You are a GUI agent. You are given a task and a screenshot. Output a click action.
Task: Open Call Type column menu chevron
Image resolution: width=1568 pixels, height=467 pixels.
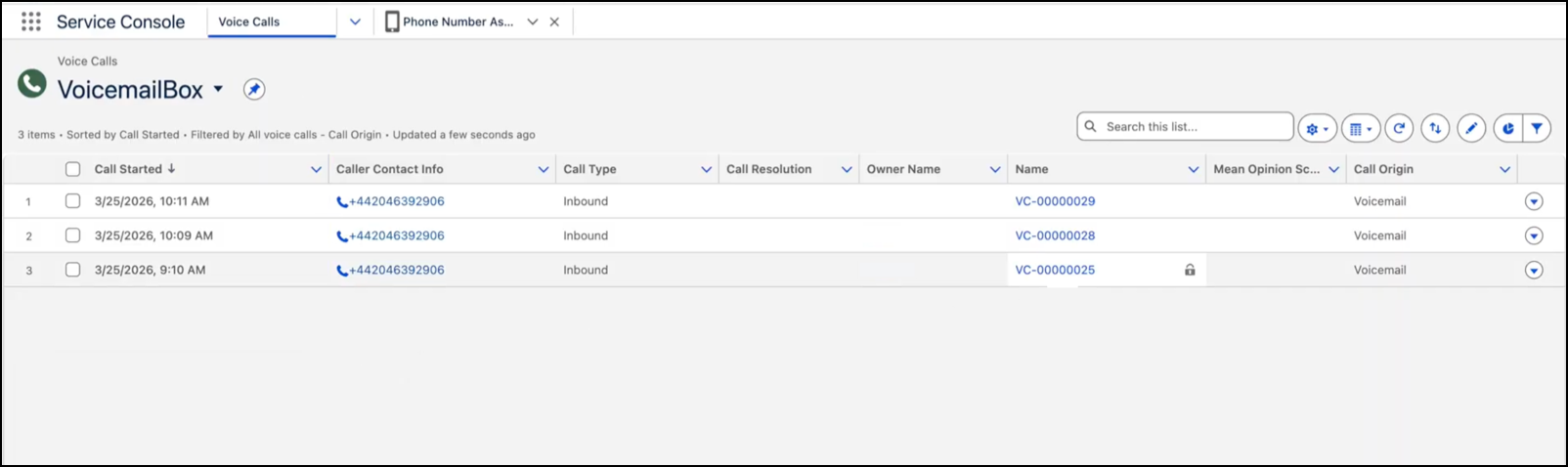click(706, 169)
